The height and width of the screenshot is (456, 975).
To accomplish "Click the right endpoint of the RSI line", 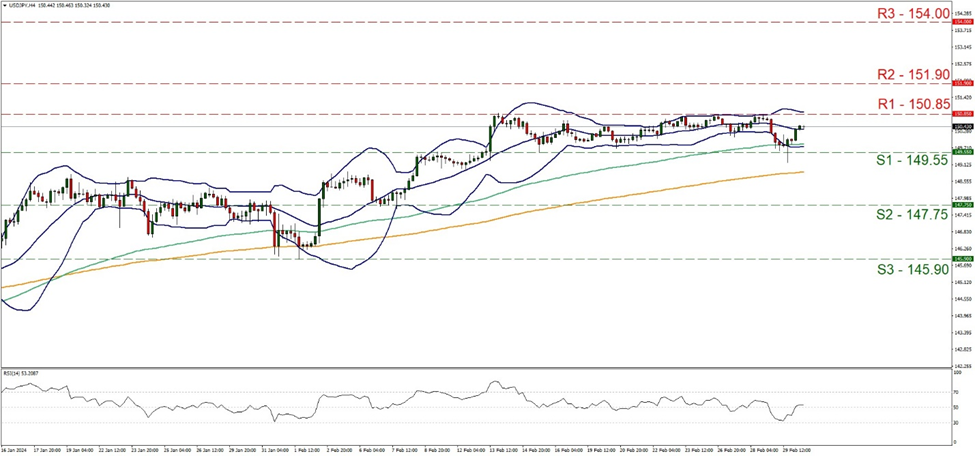I will click(x=804, y=405).
